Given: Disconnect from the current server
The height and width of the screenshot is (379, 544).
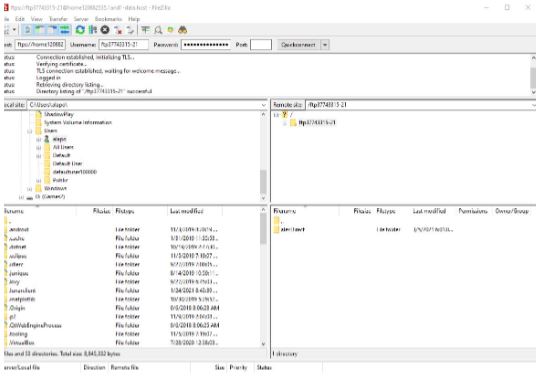Looking at the screenshot, I should 118,30.
